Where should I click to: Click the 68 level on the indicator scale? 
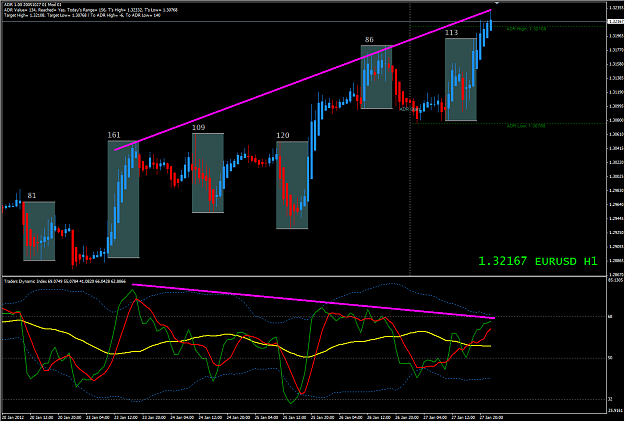click(x=611, y=317)
